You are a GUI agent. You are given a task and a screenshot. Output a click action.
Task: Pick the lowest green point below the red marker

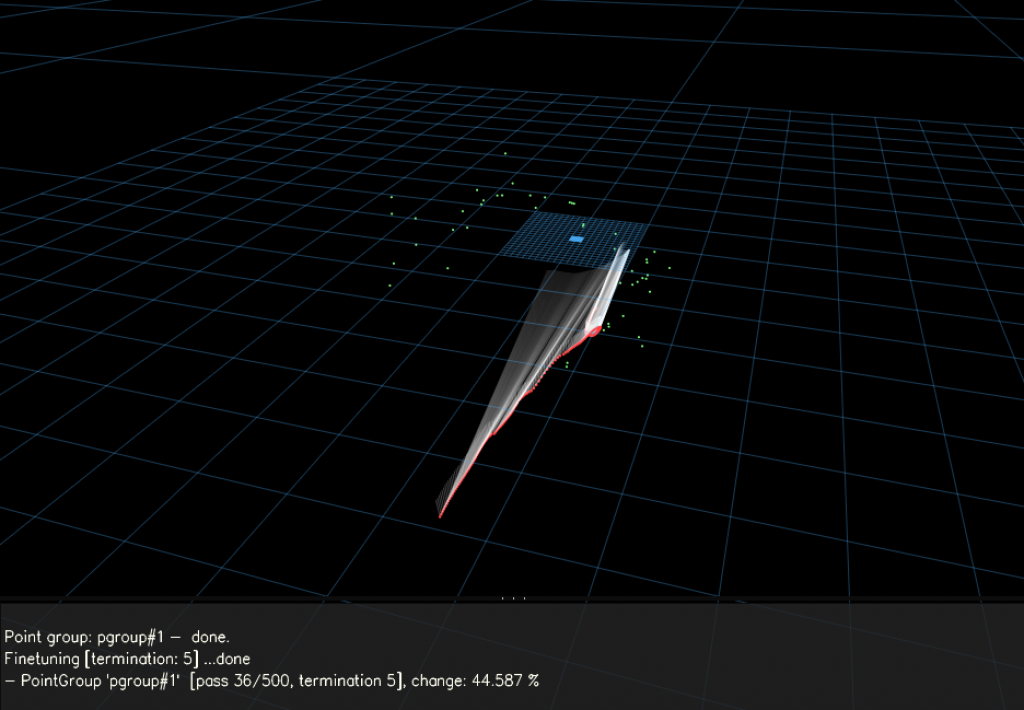coord(567,366)
